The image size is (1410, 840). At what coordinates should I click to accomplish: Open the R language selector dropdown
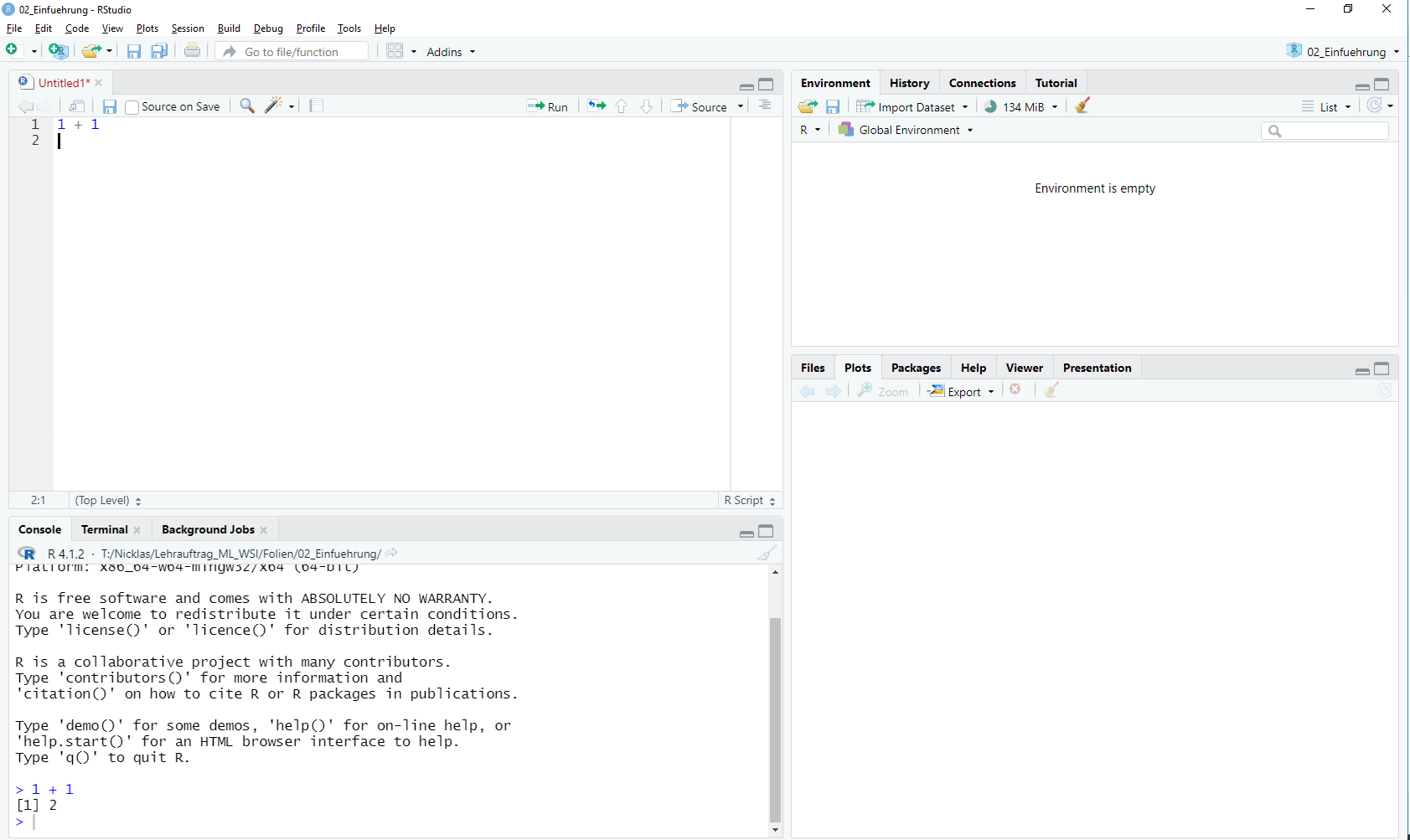pyautogui.click(x=810, y=130)
